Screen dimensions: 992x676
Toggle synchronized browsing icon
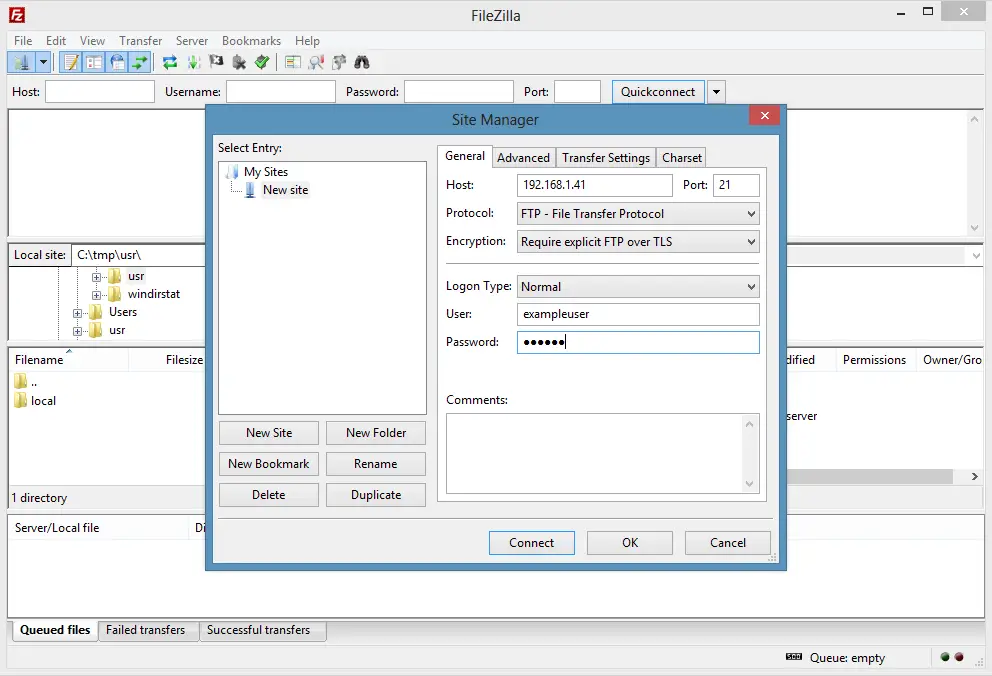[x=339, y=62]
